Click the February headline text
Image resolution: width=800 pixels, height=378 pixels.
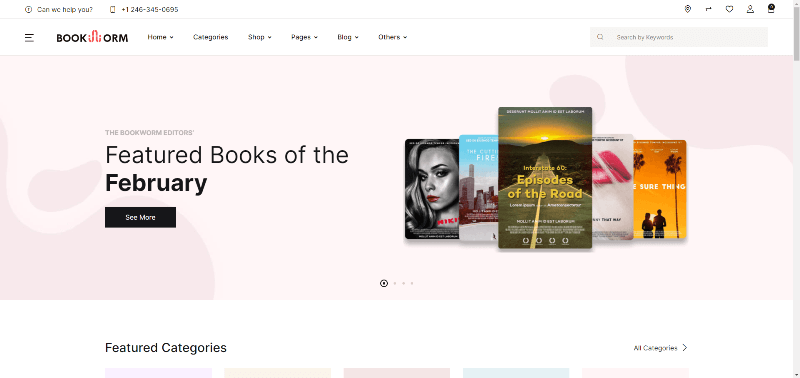coord(156,184)
